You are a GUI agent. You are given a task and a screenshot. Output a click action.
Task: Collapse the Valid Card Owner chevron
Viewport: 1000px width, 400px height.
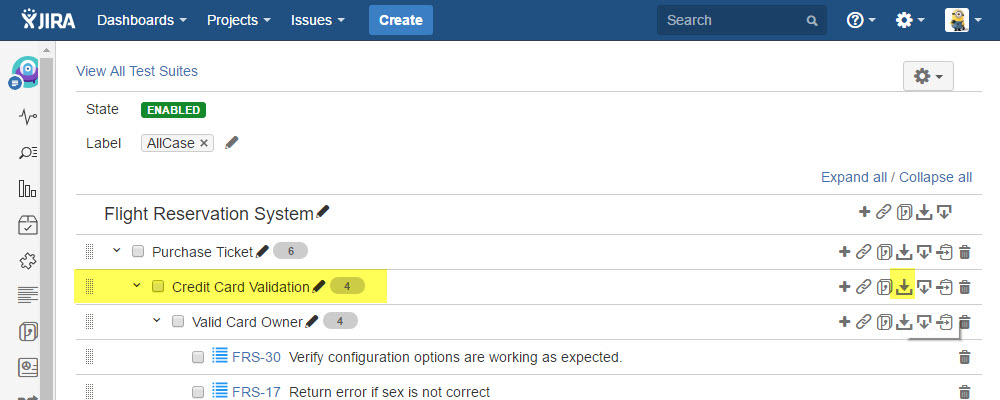tap(157, 321)
